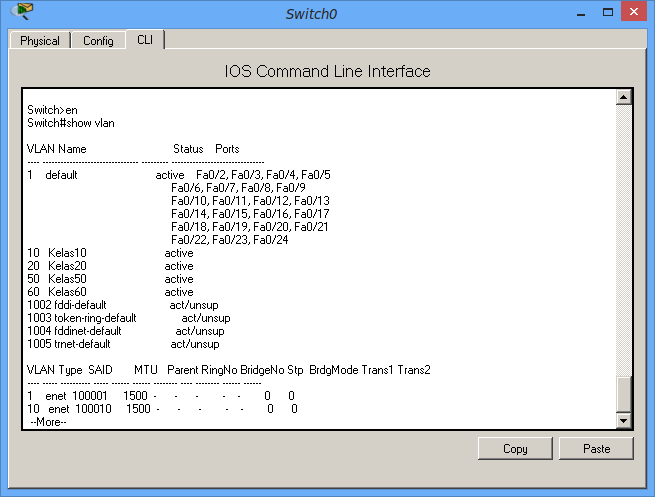Click the Switch0 window title text

coord(311,14)
